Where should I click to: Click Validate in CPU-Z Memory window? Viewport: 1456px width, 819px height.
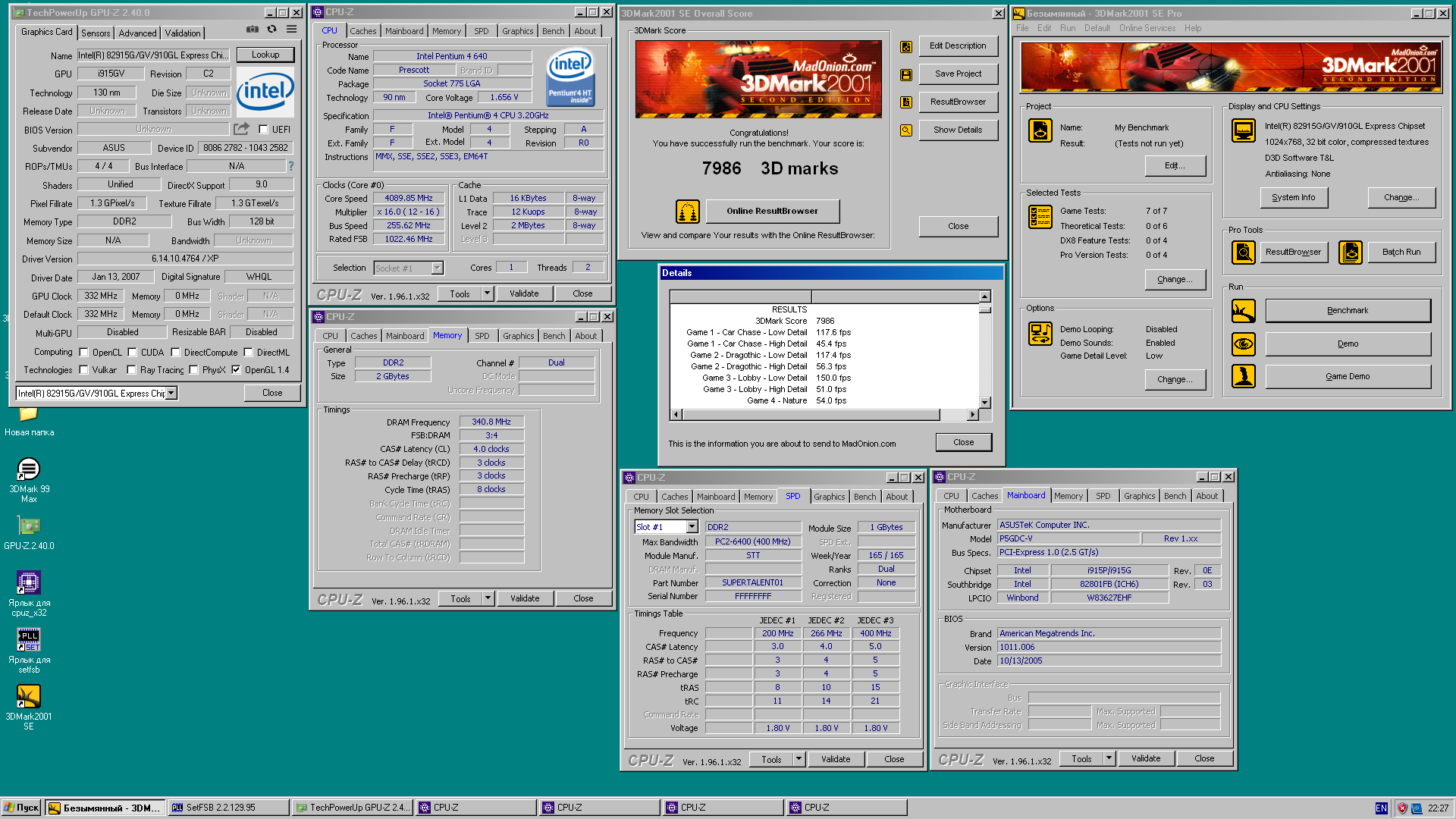tap(525, 598)
